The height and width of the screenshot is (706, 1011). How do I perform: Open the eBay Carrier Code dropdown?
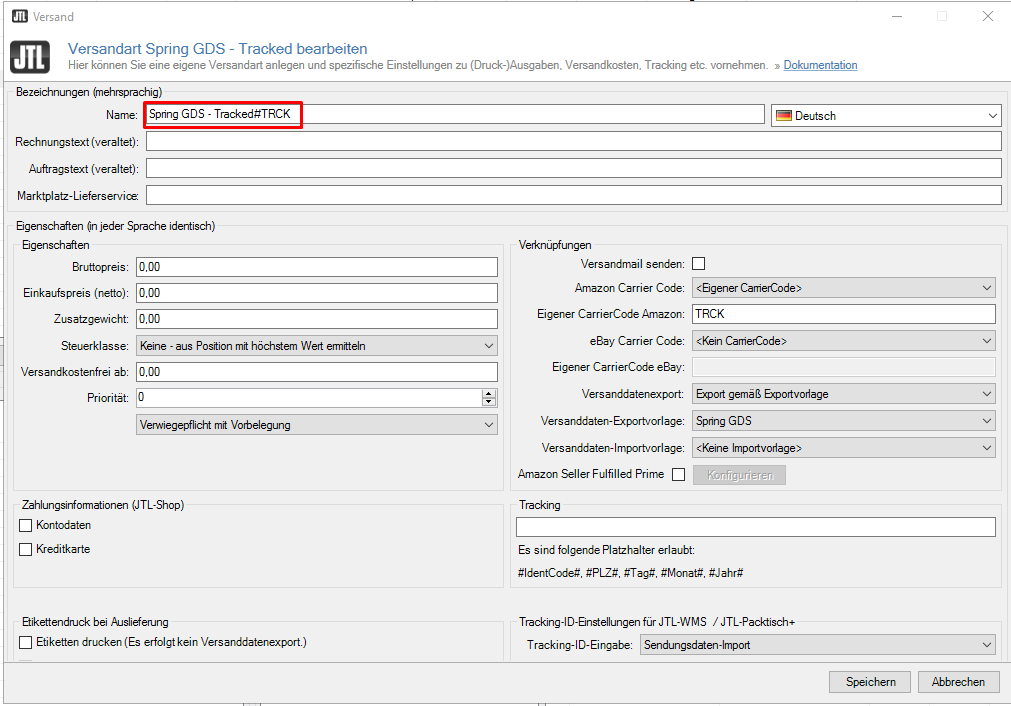843,341
